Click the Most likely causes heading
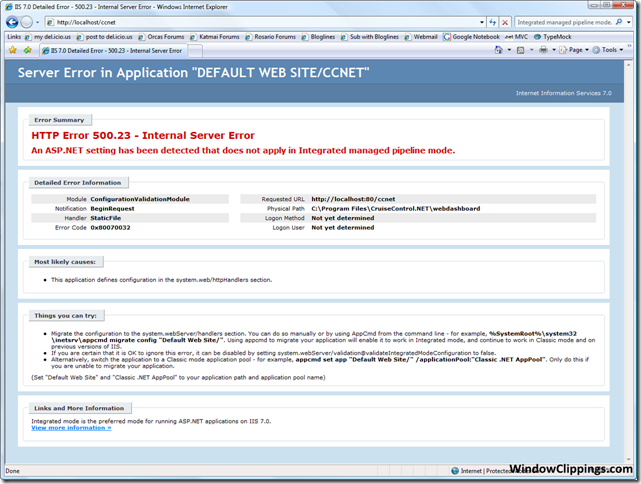The image size is (641, 484). pos(65,262)
